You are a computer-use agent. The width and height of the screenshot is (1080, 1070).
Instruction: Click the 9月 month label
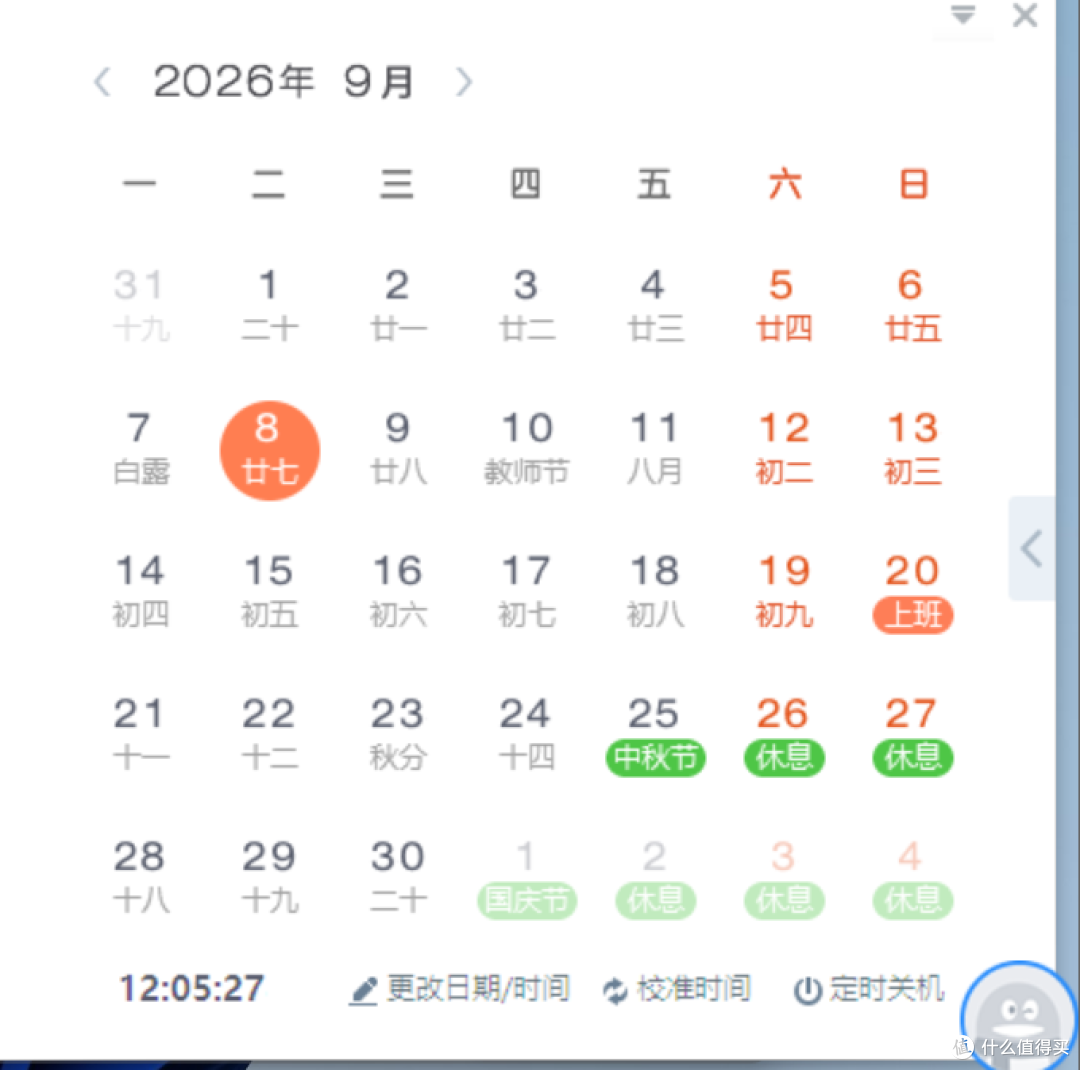click(x=380, y=81)
